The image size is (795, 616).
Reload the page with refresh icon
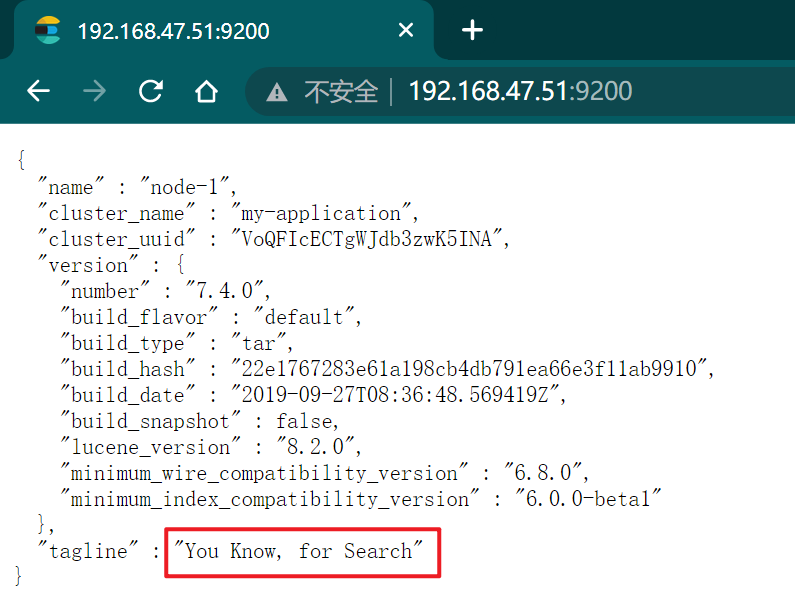151,91
